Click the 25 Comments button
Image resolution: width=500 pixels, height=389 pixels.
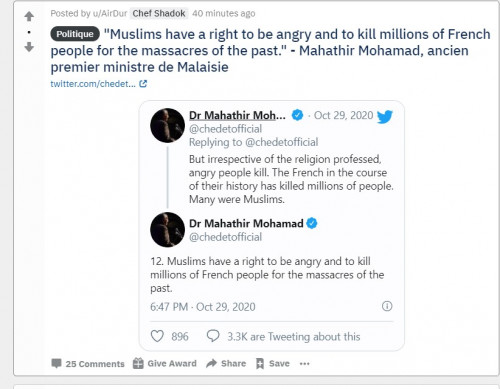click(88, 364)
